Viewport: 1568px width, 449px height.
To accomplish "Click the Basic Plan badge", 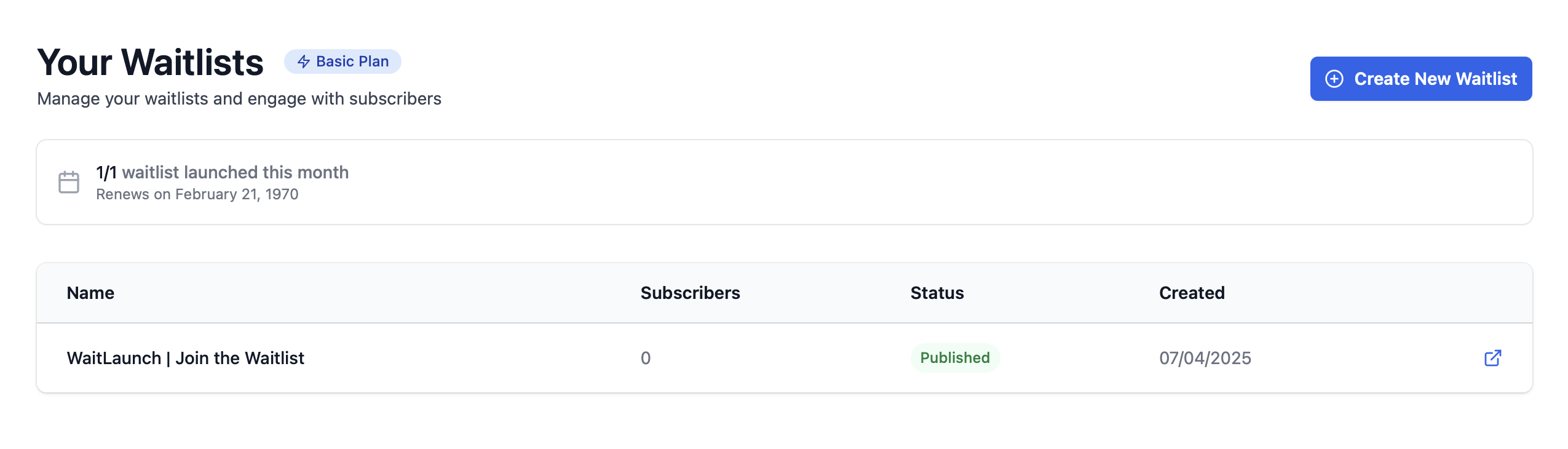I will tap(343, 62).
